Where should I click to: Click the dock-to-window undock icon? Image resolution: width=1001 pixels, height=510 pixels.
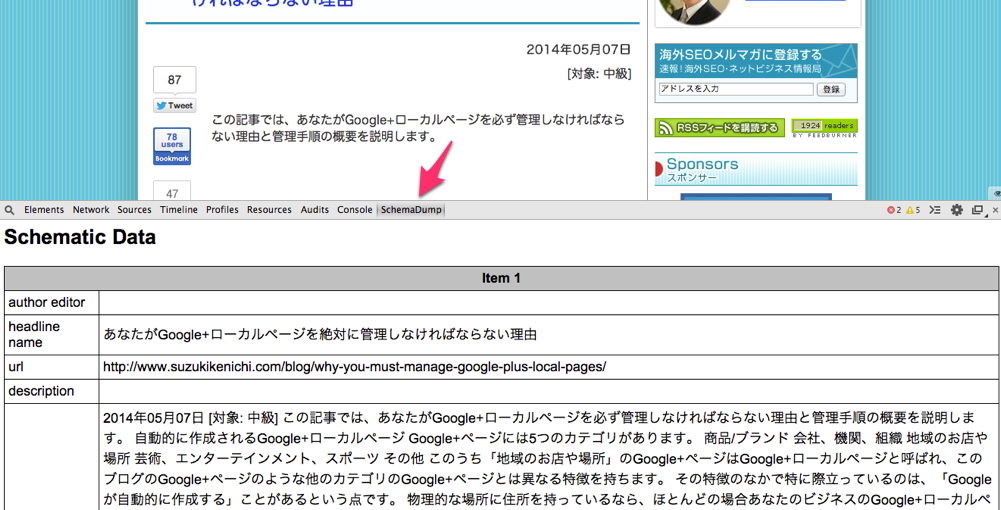click(x=977, y=209)
